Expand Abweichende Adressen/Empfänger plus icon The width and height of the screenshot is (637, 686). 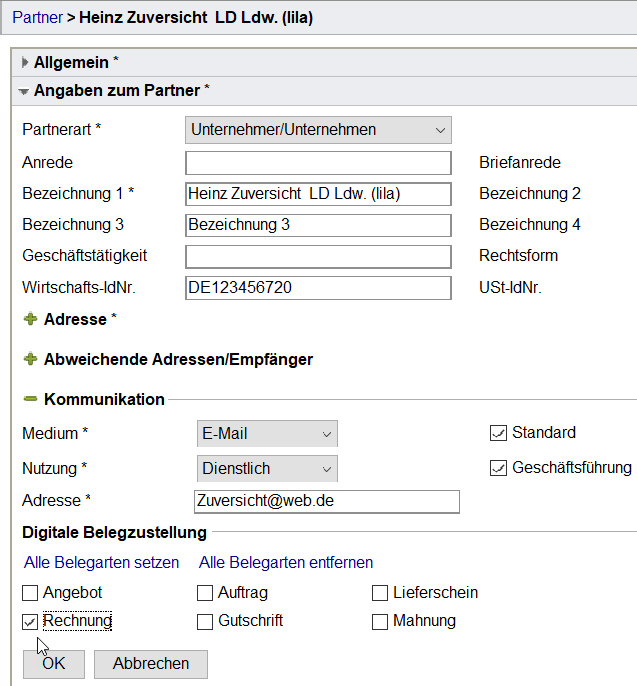pos(30,359)
